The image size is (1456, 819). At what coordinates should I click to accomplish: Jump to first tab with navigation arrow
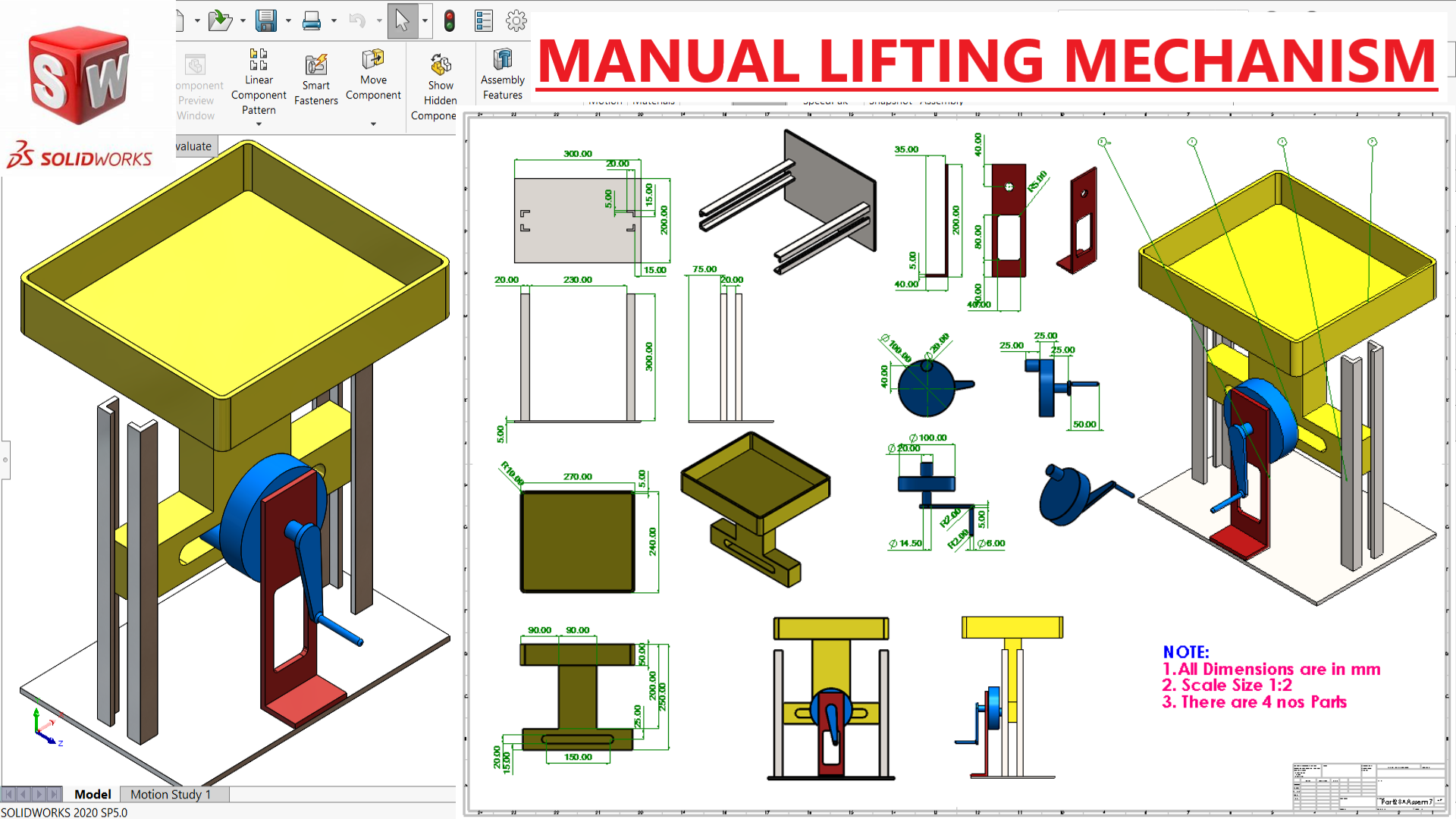tap(9, 794)
